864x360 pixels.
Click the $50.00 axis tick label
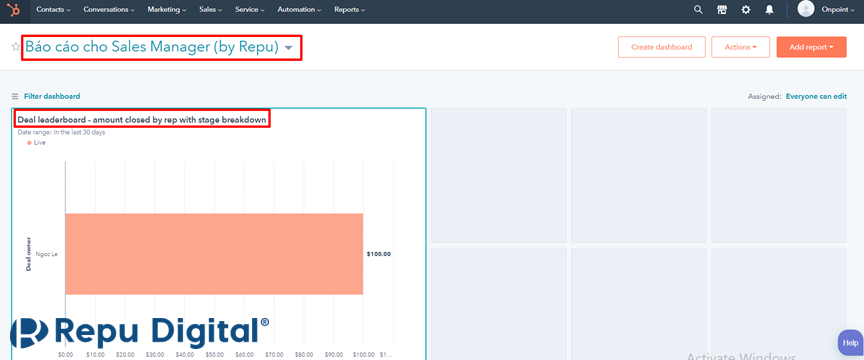pyautogui.click(x=214, y=354)
